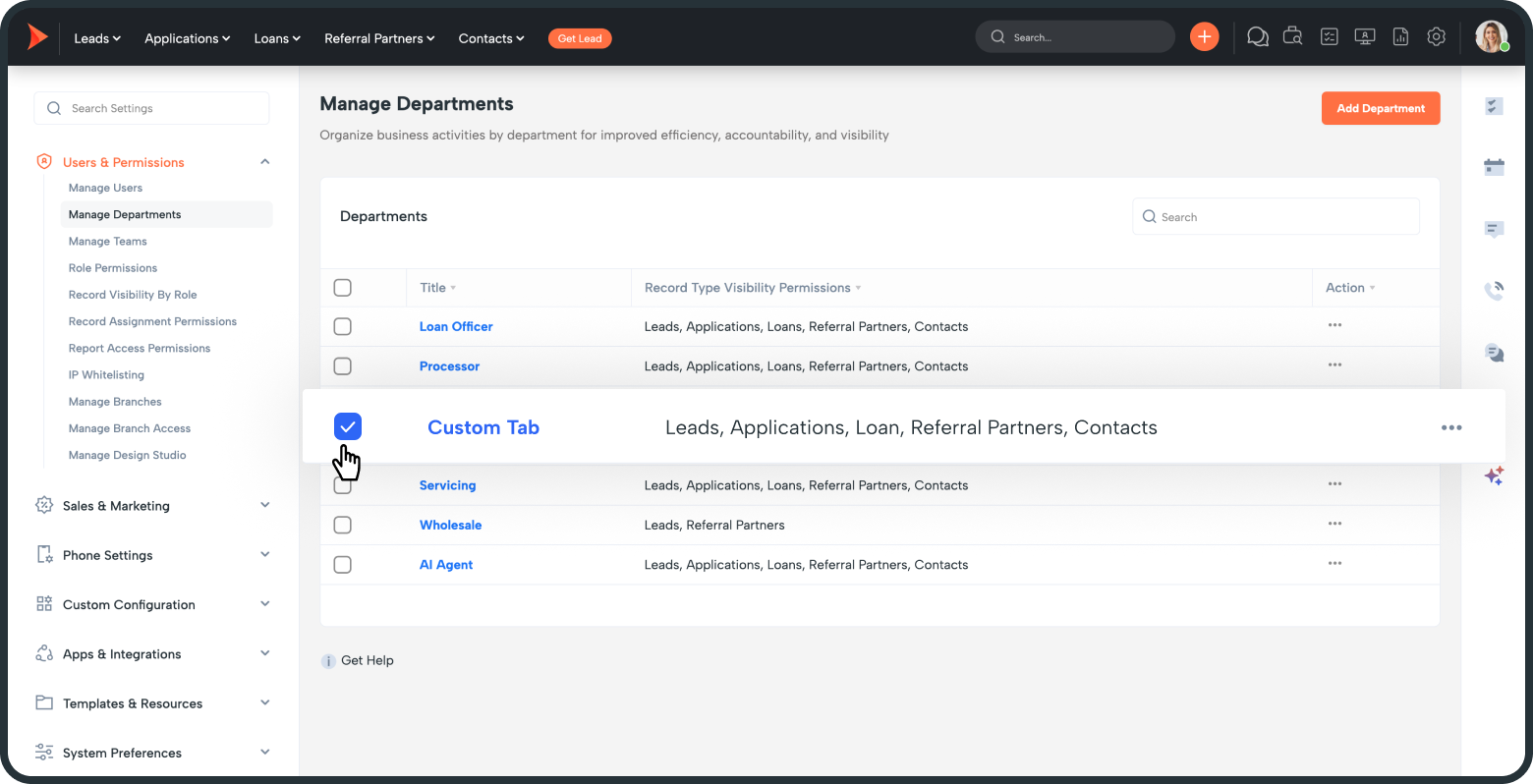Image resolution: width=1533 pixels, height=784 pixels.
Task: Open the Referral Partners menu
Action: 379,38
